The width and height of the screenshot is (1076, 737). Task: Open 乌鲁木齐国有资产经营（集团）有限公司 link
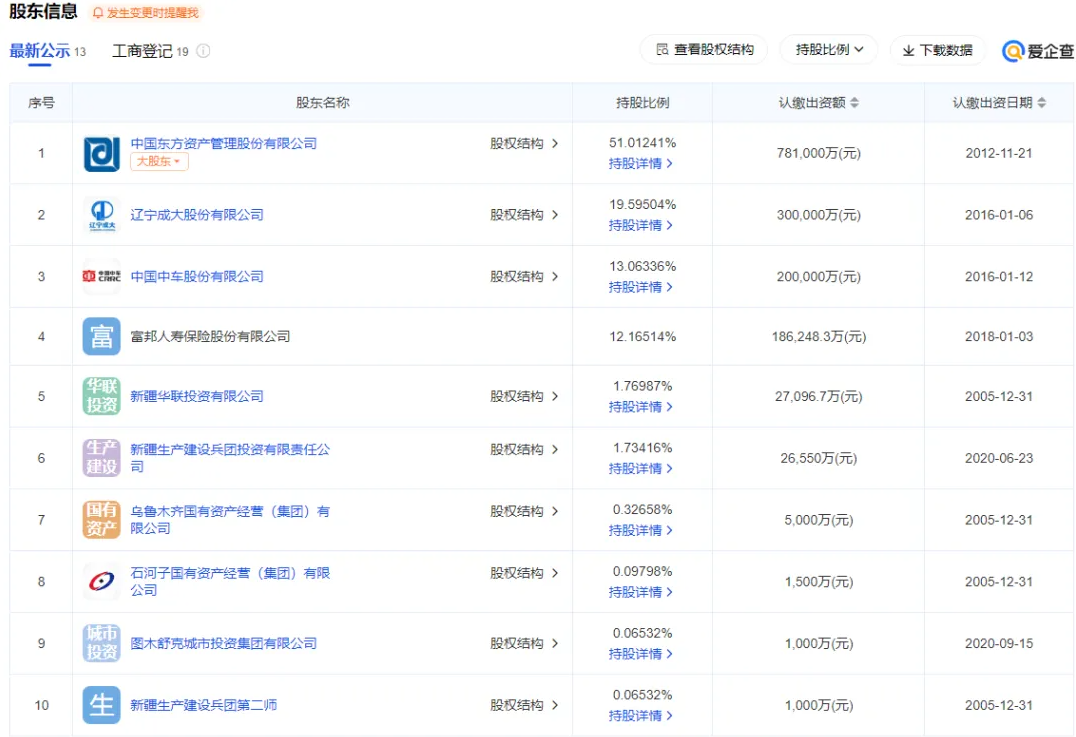coord(231,519)
